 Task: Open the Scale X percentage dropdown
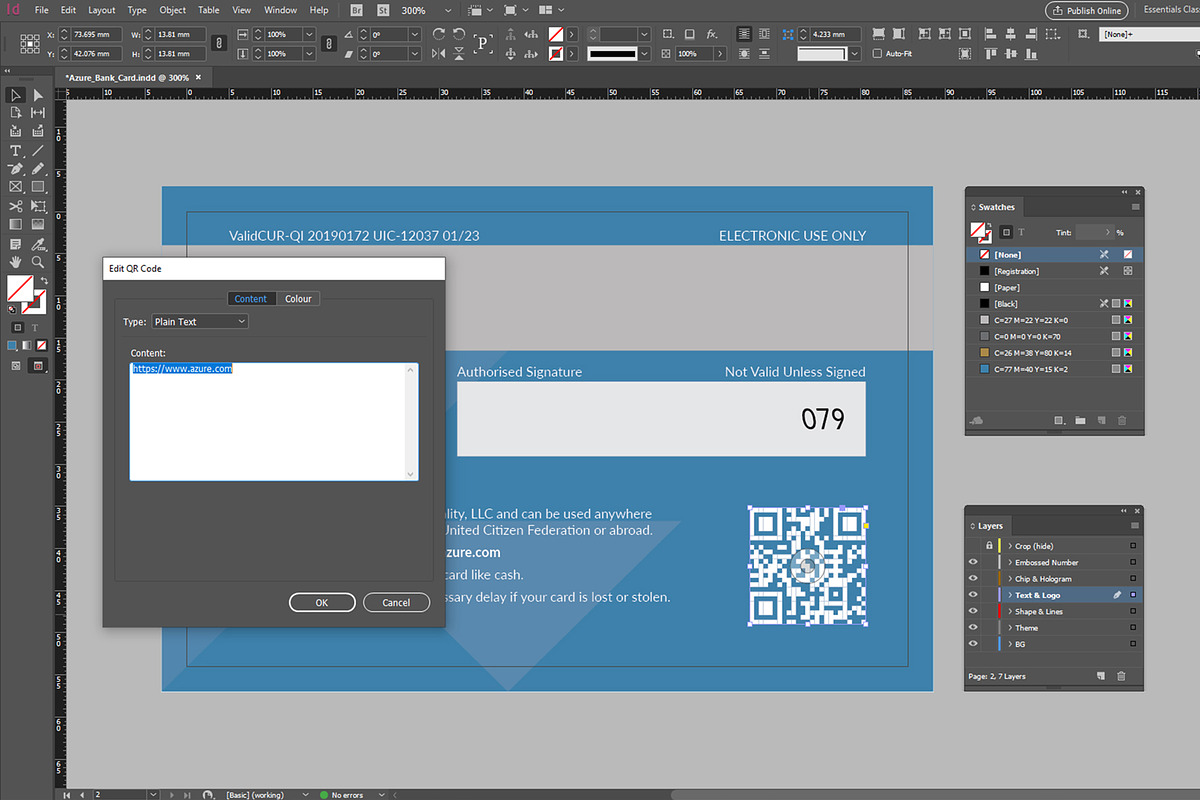pyautogui.click(x=308, y=34)
